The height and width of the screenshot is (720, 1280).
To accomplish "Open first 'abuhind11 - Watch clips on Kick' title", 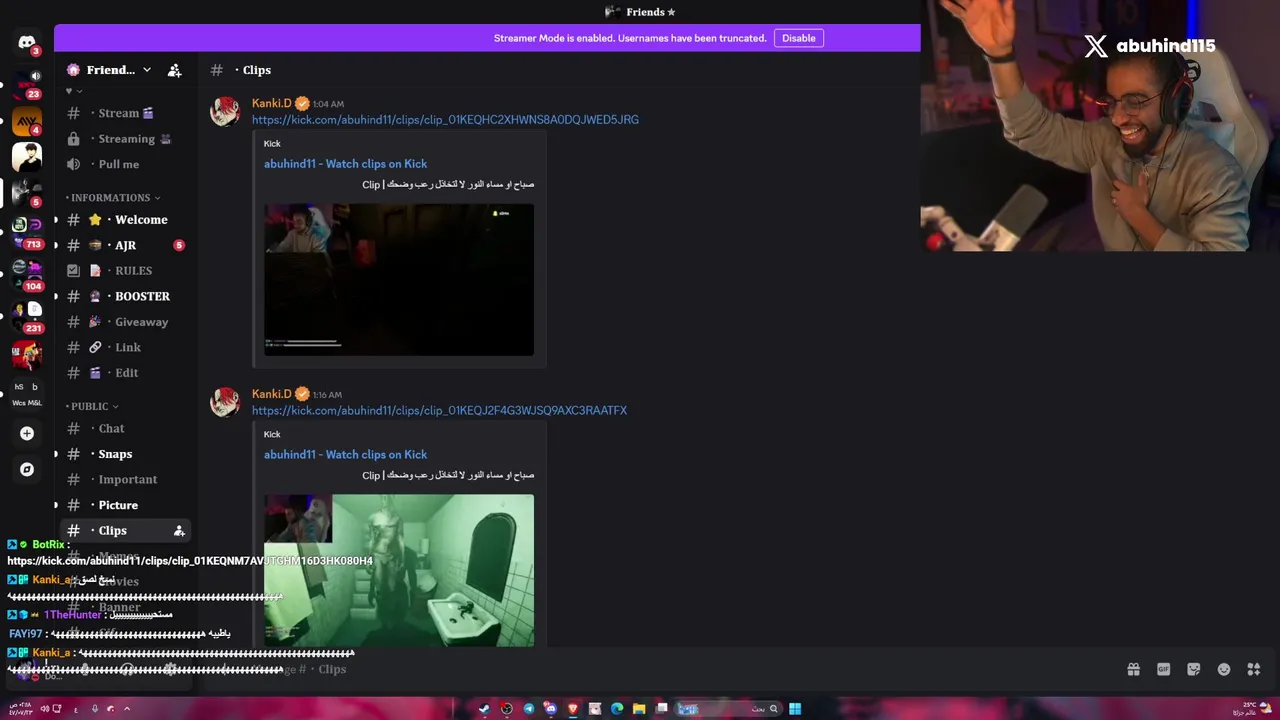I will 345,164.
